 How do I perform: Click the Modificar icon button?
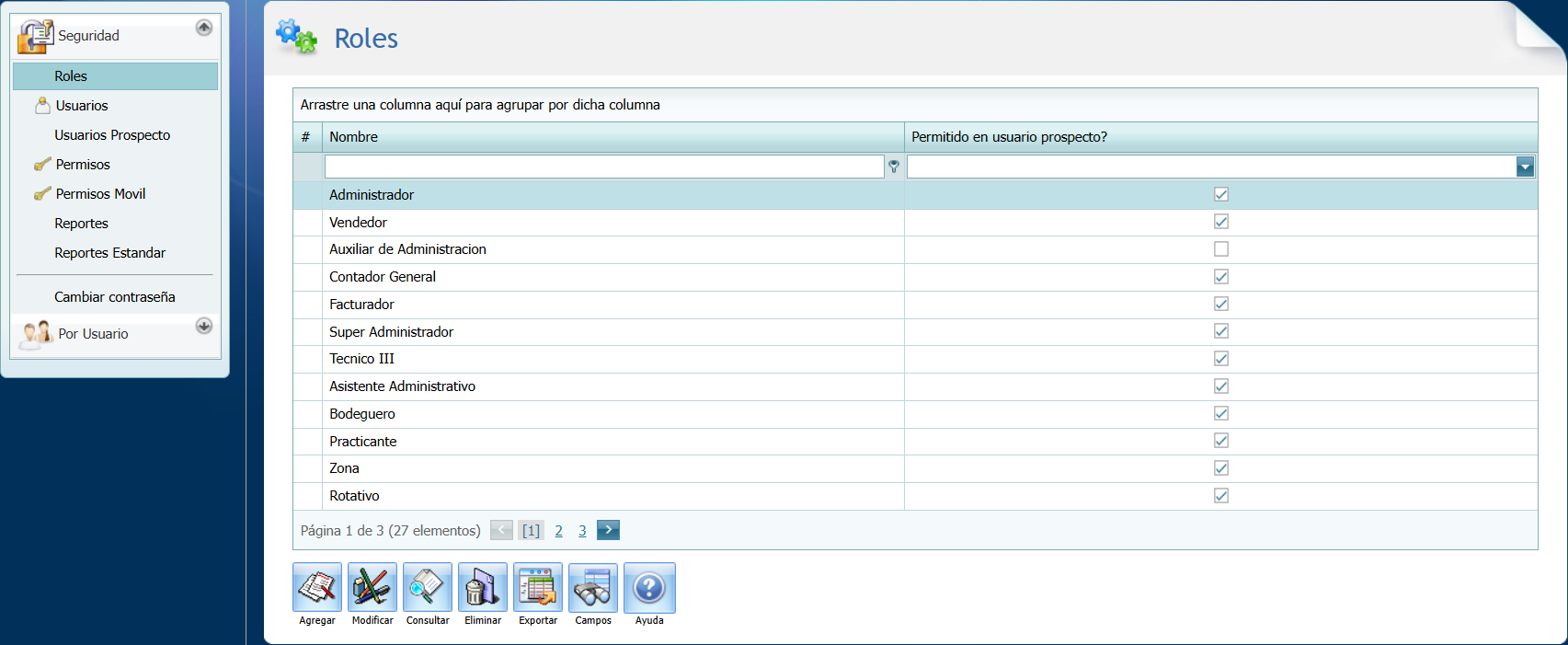(x=372, y=588)
